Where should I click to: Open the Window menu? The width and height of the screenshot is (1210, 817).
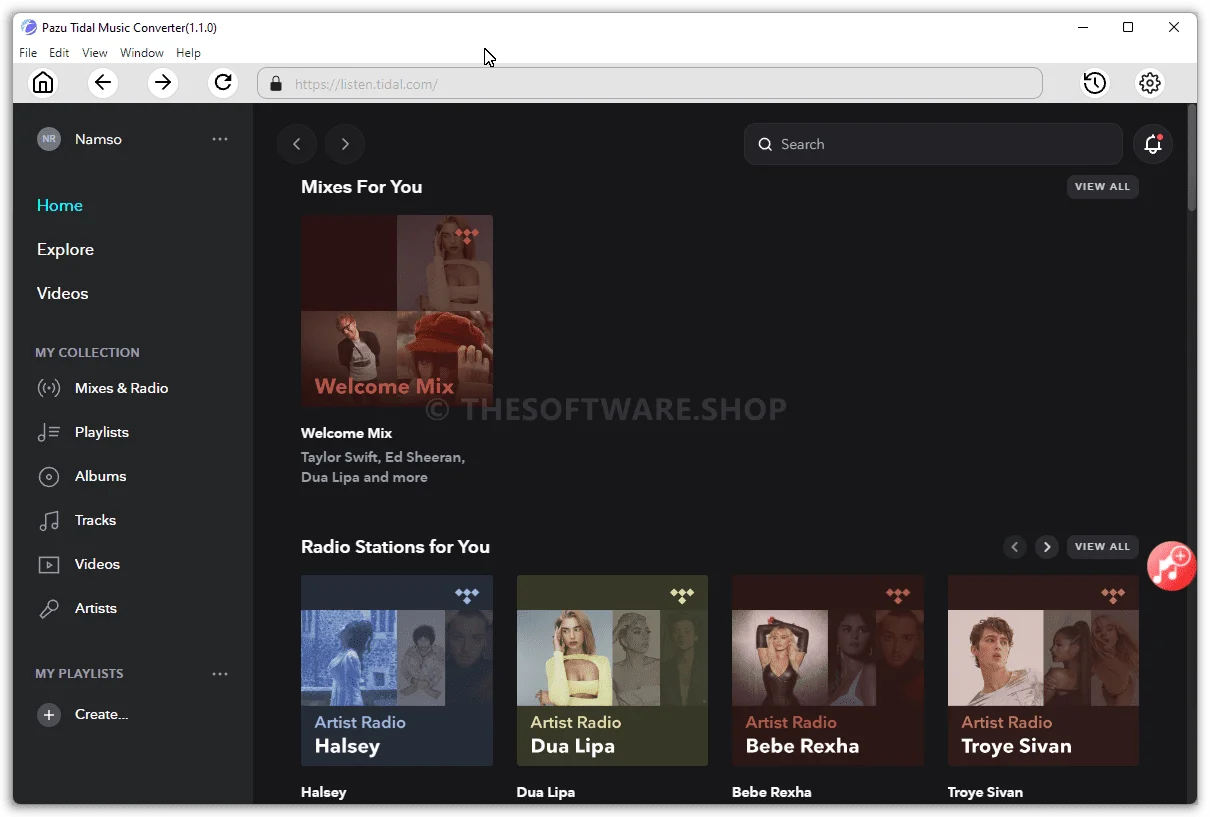tap(142, 53)
